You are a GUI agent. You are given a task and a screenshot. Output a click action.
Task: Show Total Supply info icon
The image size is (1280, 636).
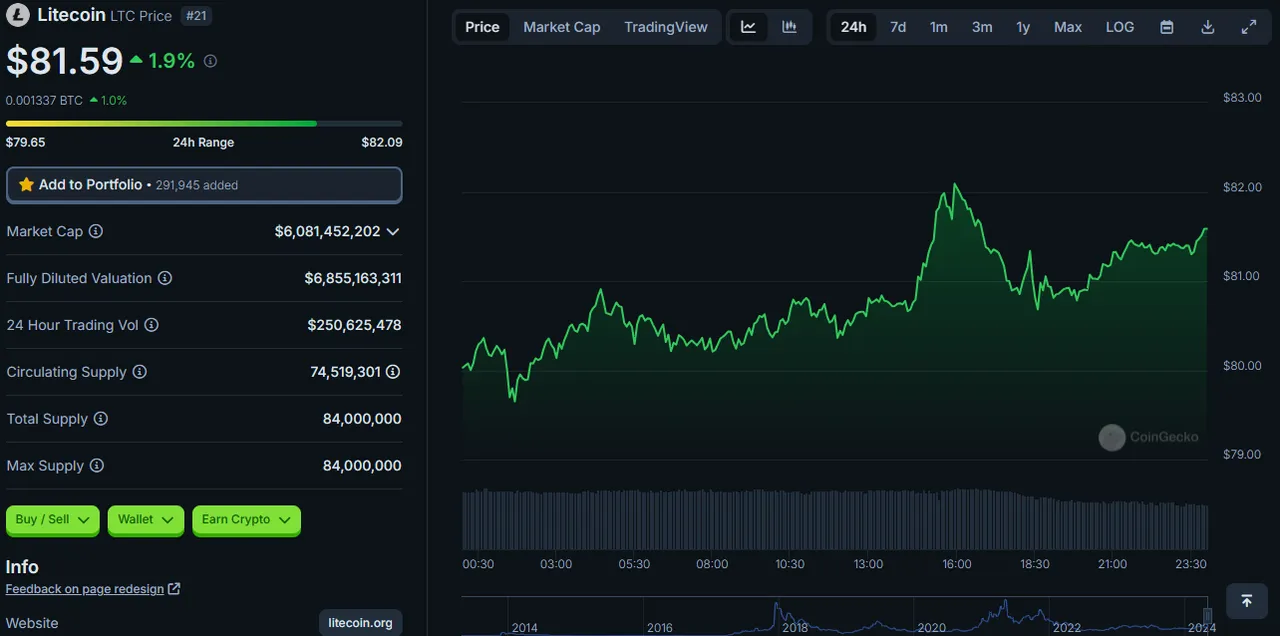(101, 419)
